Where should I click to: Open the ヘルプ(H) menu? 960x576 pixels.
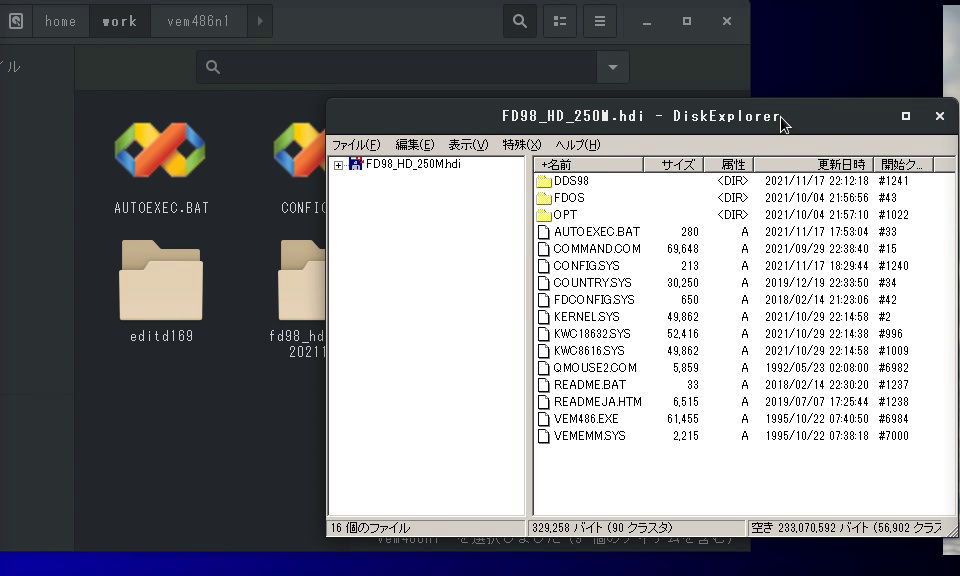click(x=577, y=145)
